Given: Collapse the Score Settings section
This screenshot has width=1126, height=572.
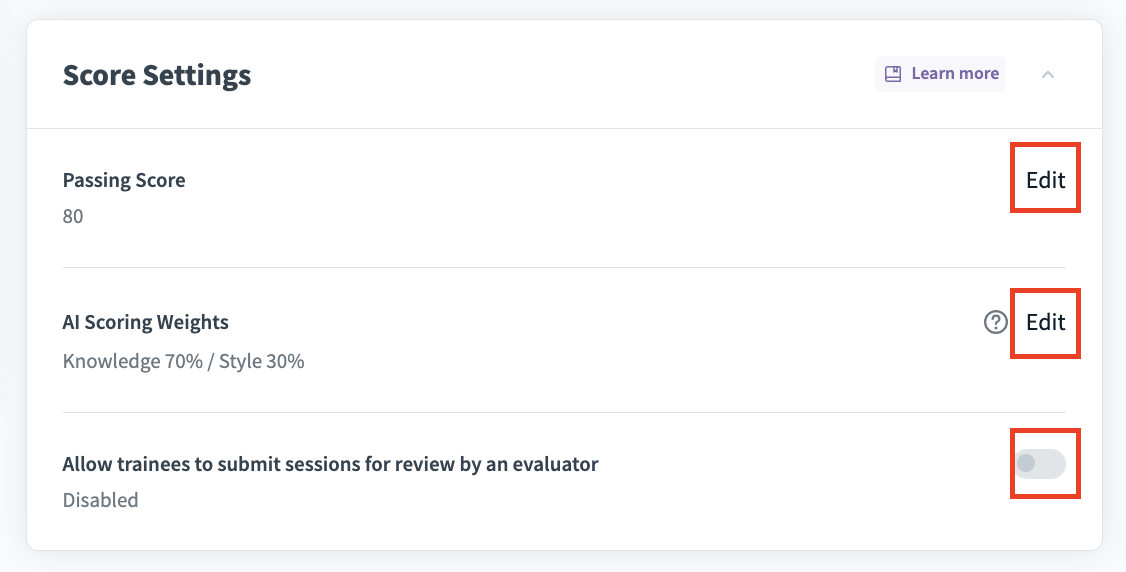Looking at the screenshot, I should [x=1048, y=74].
